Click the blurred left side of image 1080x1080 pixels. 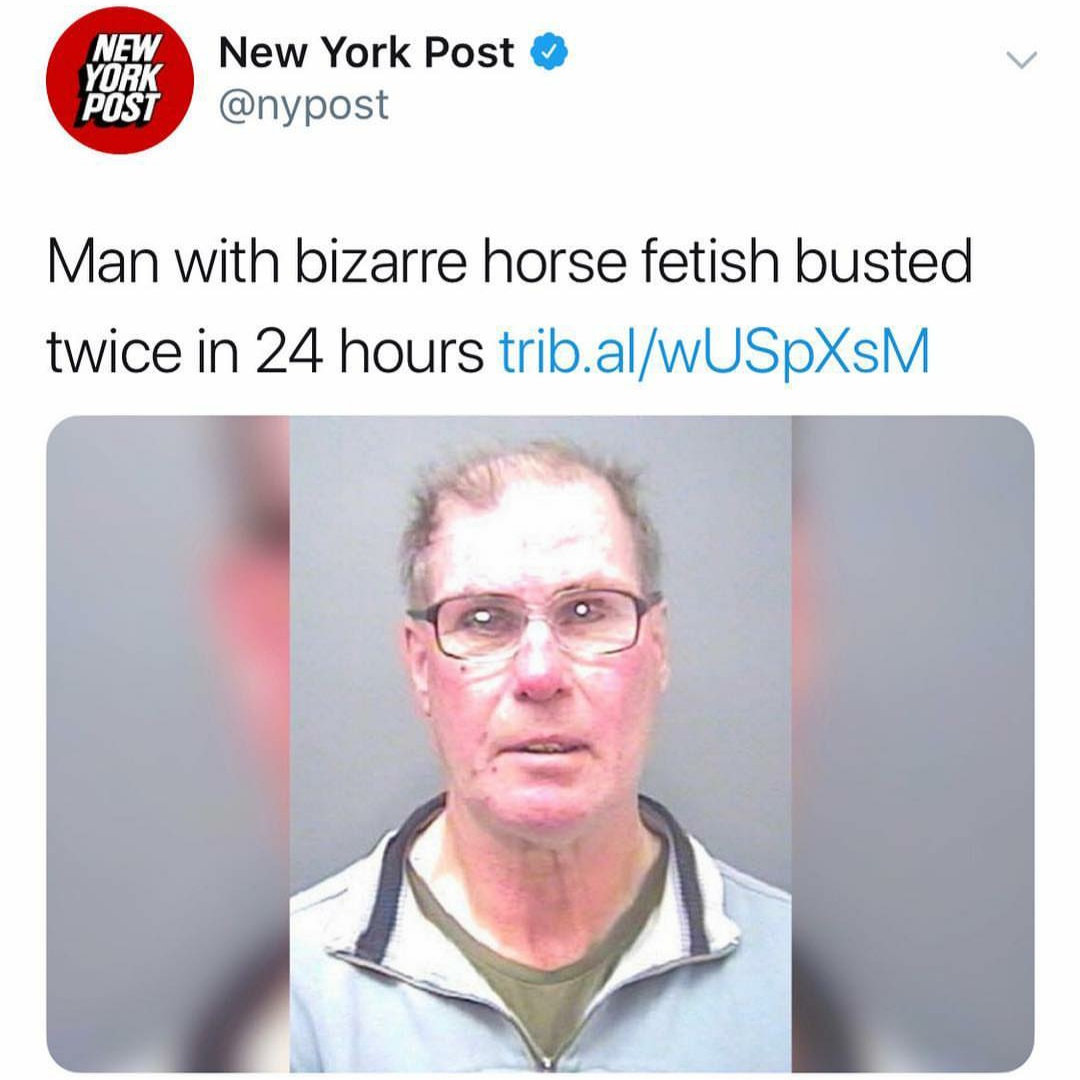168,744
